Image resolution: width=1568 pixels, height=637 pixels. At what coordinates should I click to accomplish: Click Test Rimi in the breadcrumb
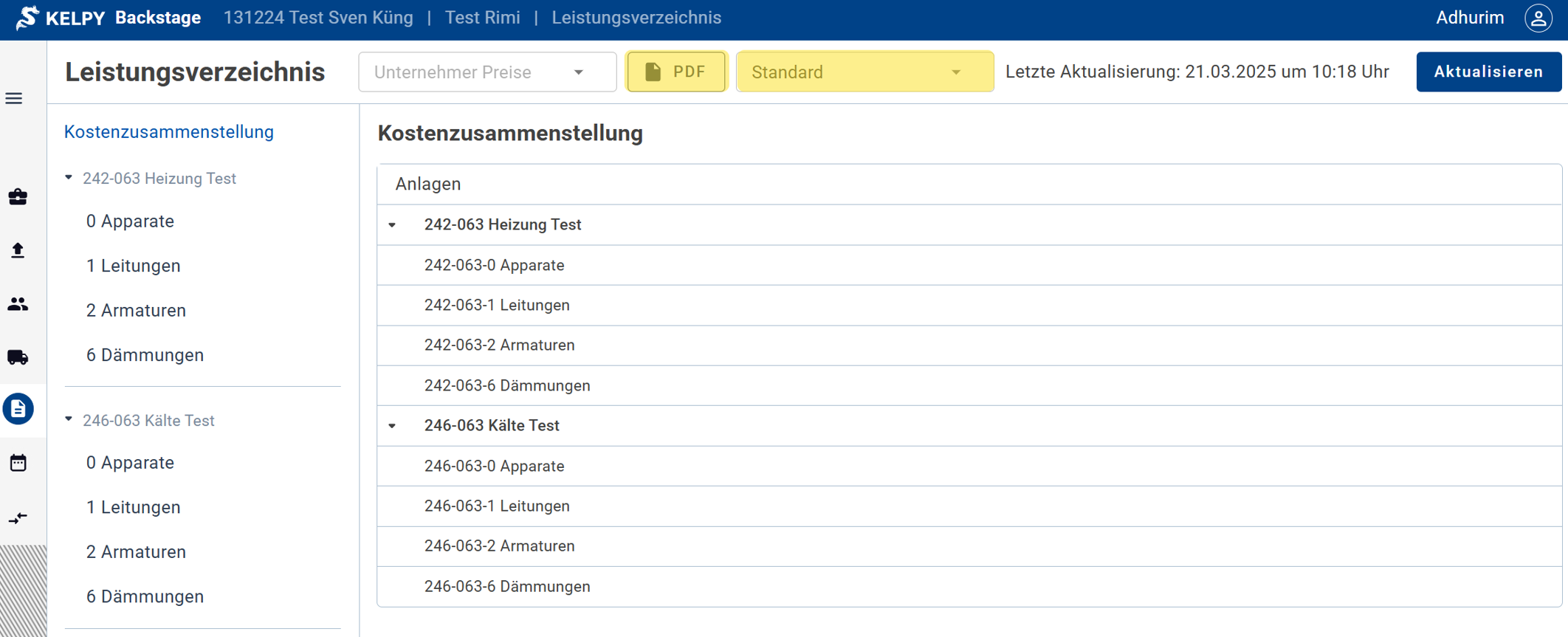coord(482,18)
